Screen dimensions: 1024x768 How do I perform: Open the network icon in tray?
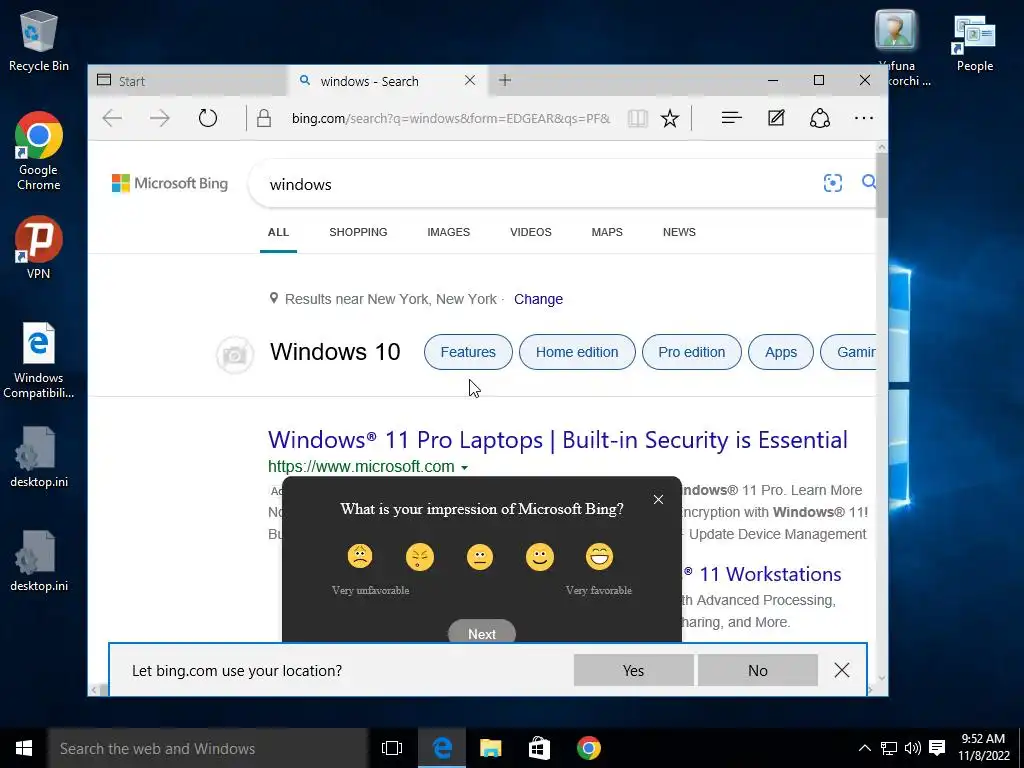pyautogui.click(x=889, y=748)
